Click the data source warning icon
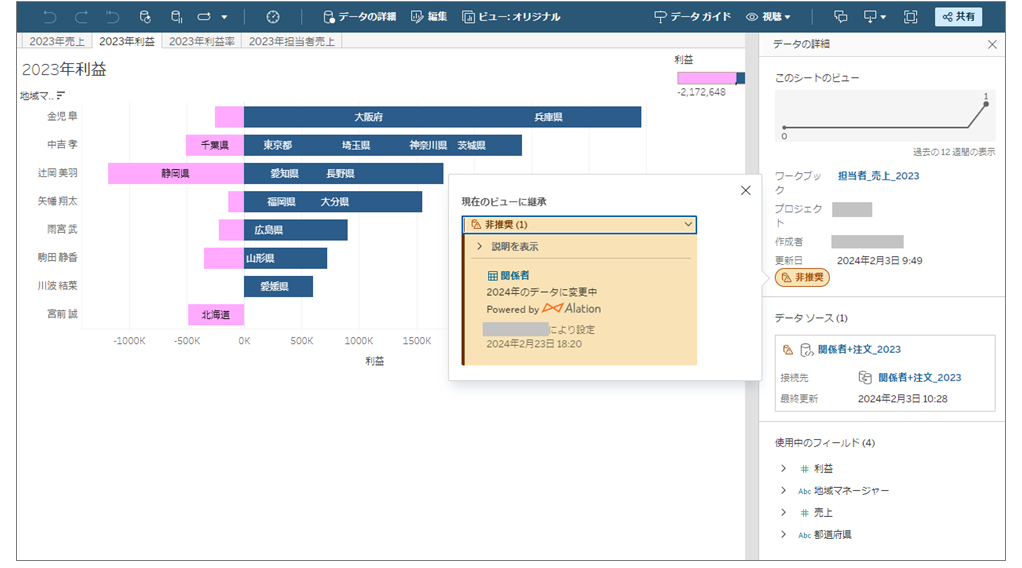The width and height of the screenshot is (1022, 568). (x=787, y=350)
